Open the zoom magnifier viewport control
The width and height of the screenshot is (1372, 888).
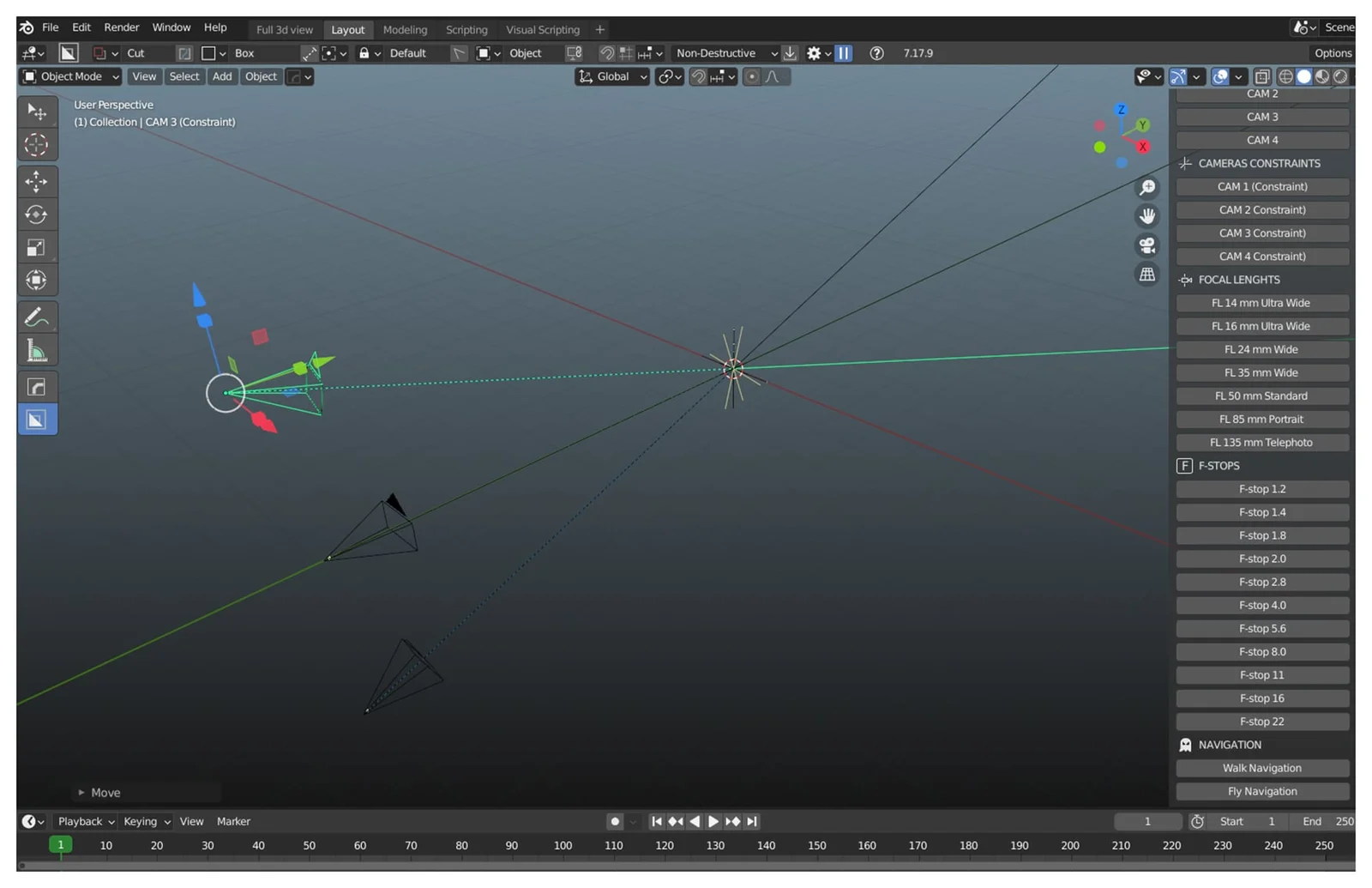tap(1147, 187)
